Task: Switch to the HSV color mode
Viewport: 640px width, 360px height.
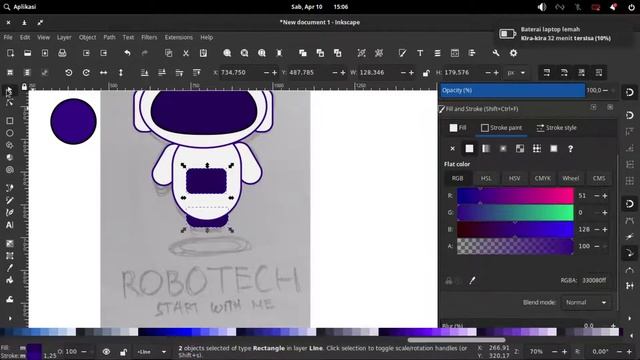Action: point(514,178)
